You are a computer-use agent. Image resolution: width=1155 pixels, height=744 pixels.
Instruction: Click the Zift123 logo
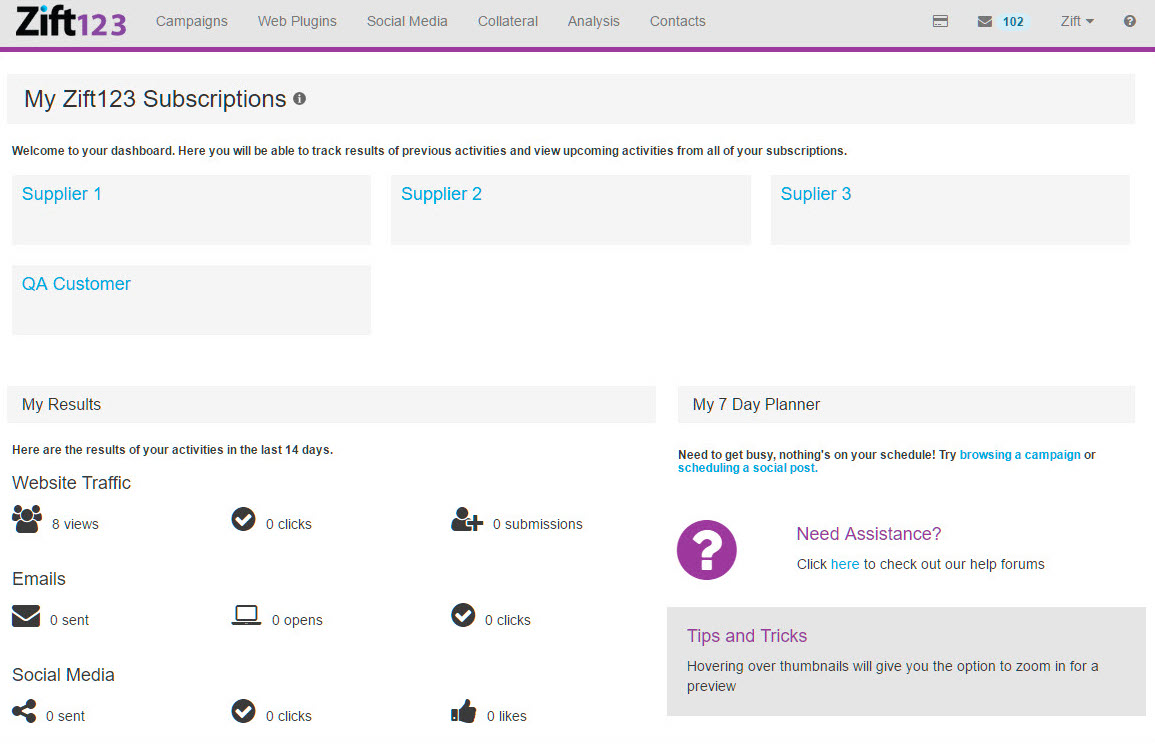click(71, 21)
